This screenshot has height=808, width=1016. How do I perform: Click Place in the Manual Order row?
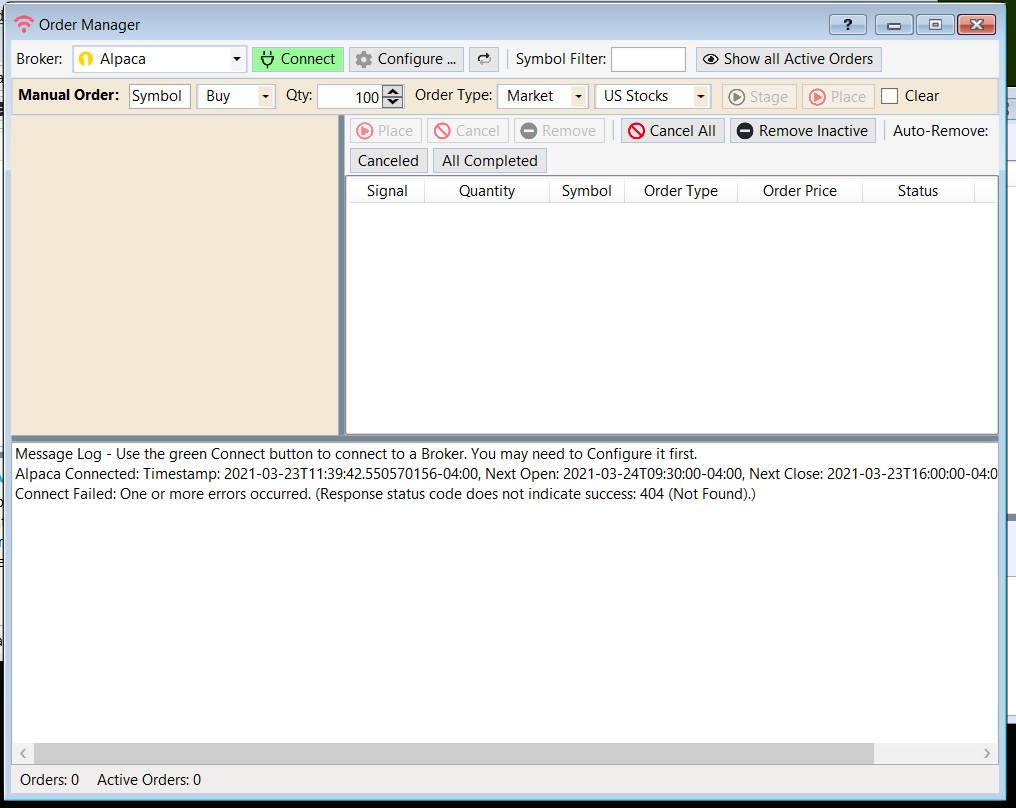click(838, 97)
